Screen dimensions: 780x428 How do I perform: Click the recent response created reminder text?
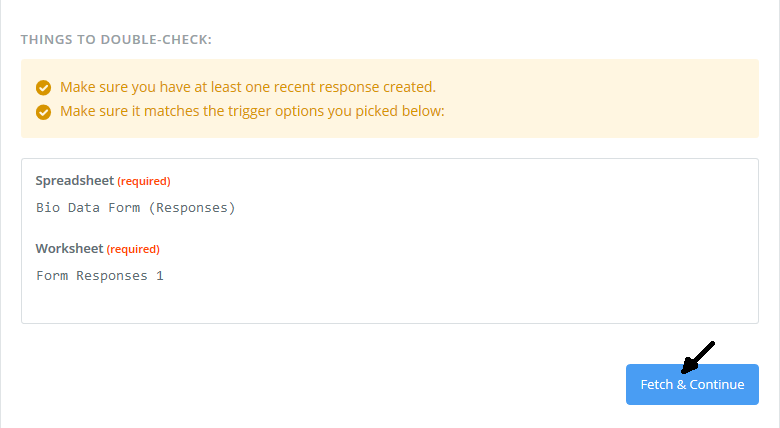248,87
